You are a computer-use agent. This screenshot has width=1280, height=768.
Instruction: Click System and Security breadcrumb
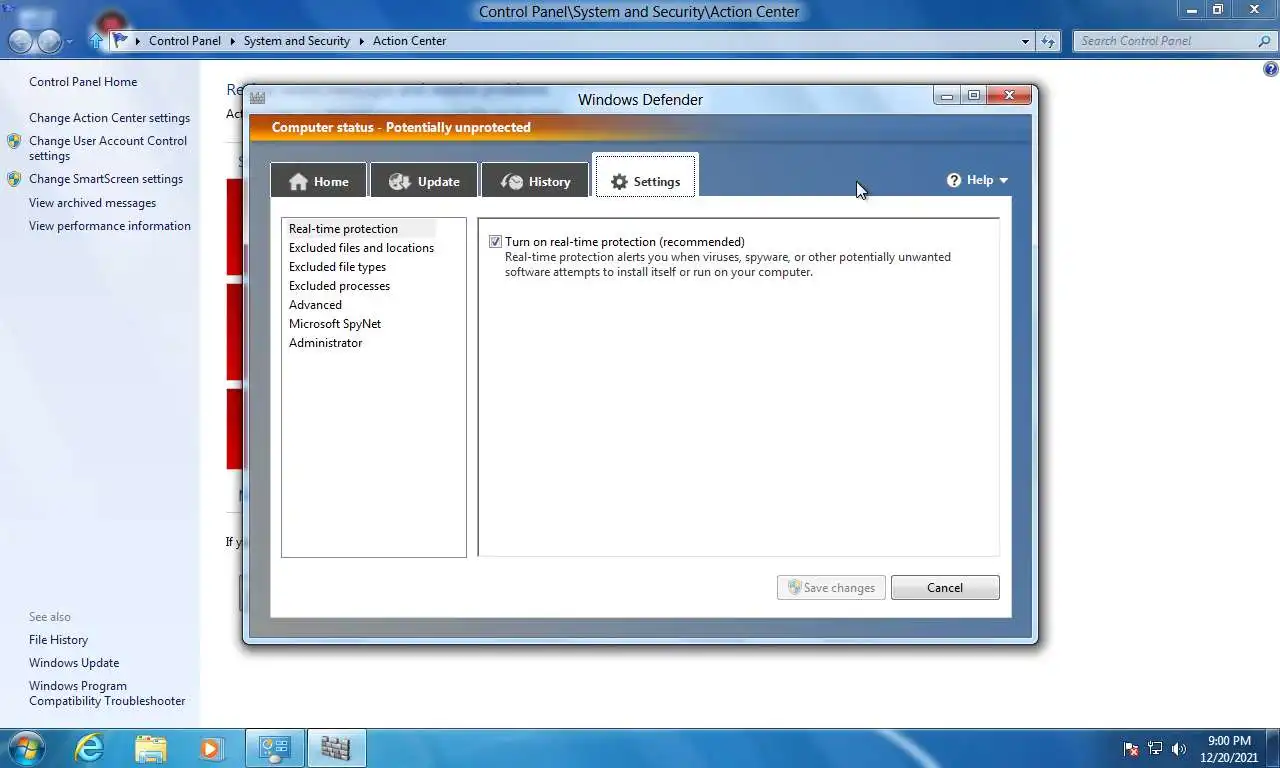[x=297, y=41]
